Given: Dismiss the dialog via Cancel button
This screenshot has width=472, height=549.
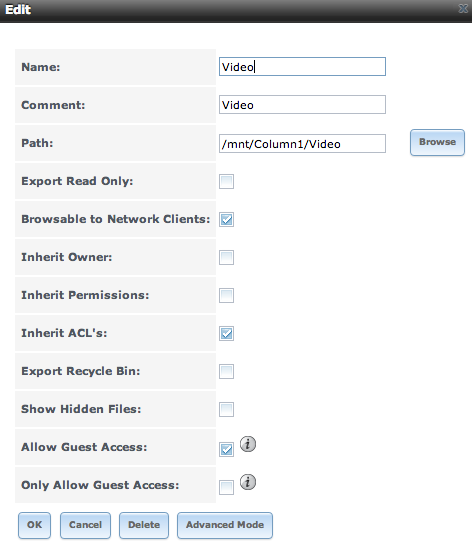Looking at the screenshot, I should (x=85, y=525).
